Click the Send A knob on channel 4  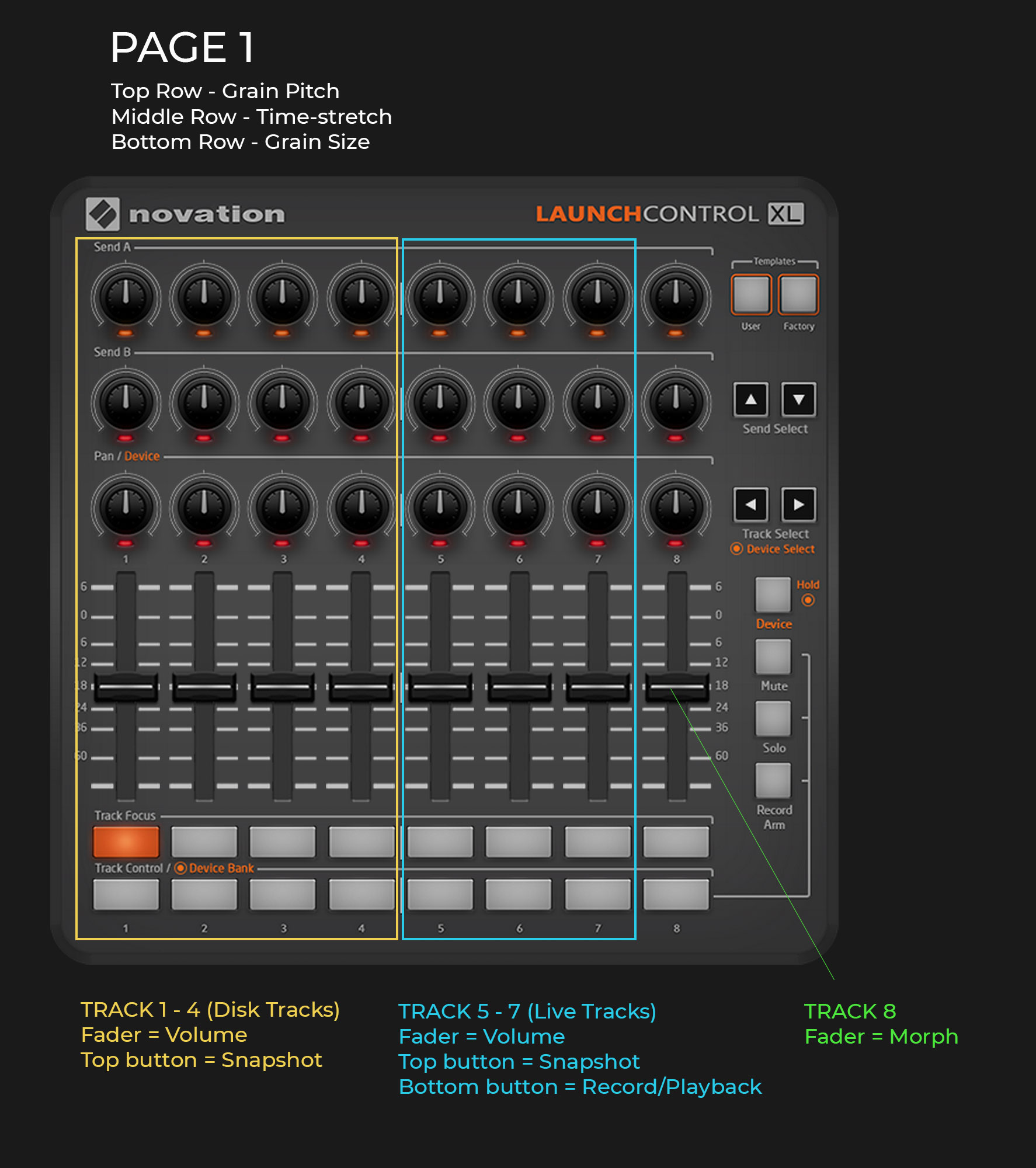pos(361,297)
